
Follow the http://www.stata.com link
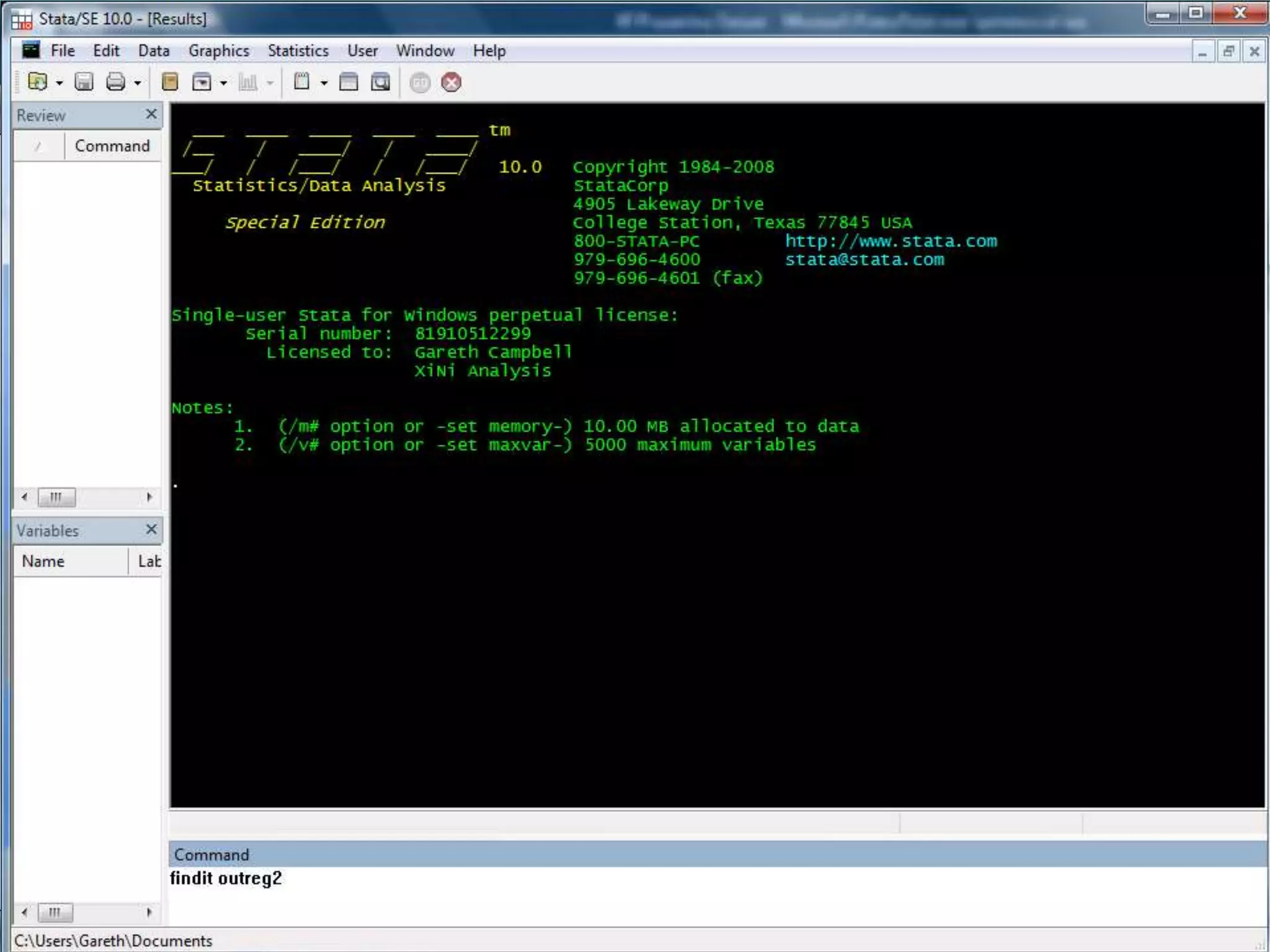[890, 241]
